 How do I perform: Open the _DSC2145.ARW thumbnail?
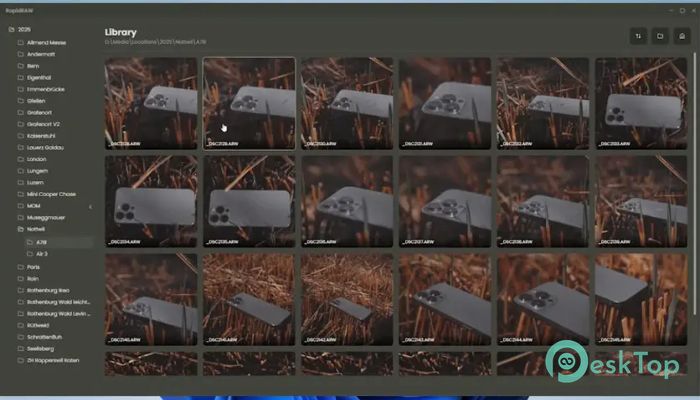(641, 300)
